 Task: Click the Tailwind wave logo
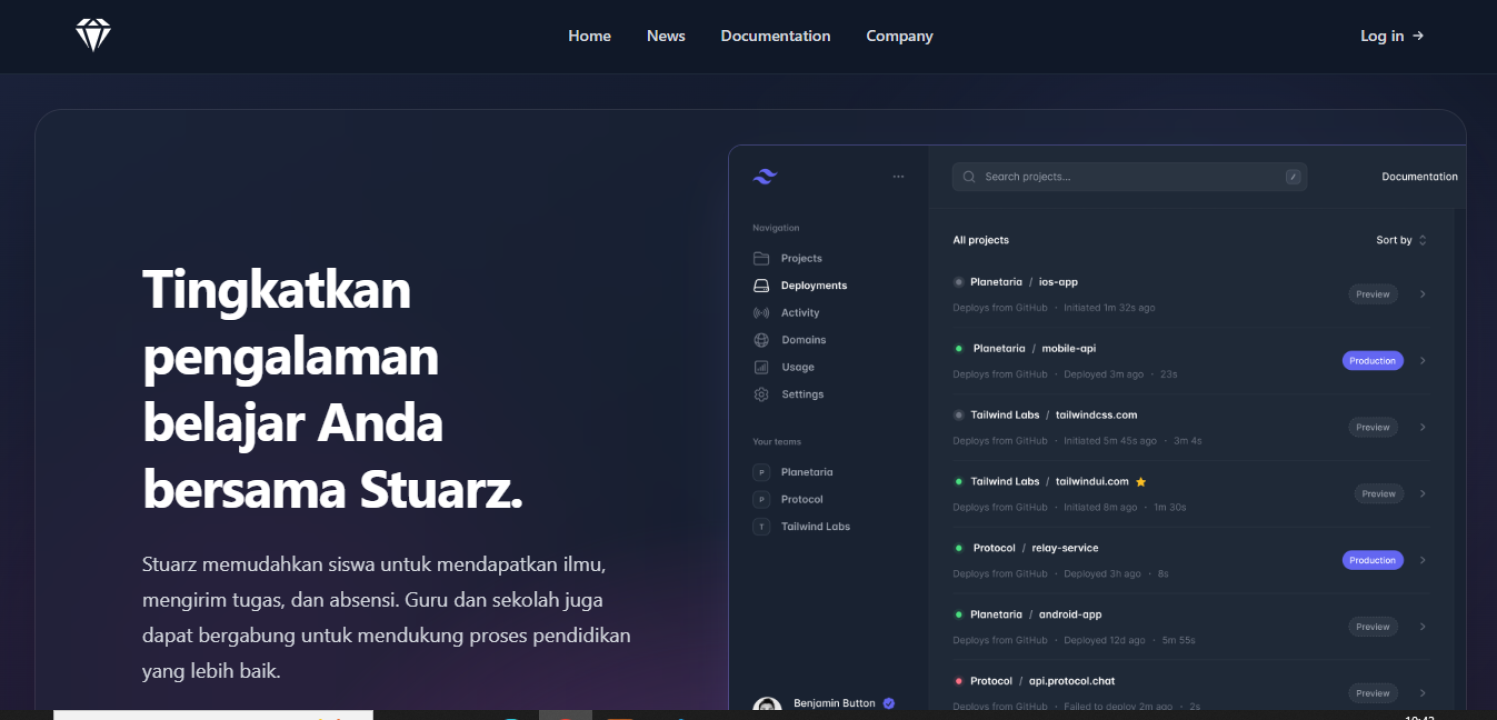[765, 177]
